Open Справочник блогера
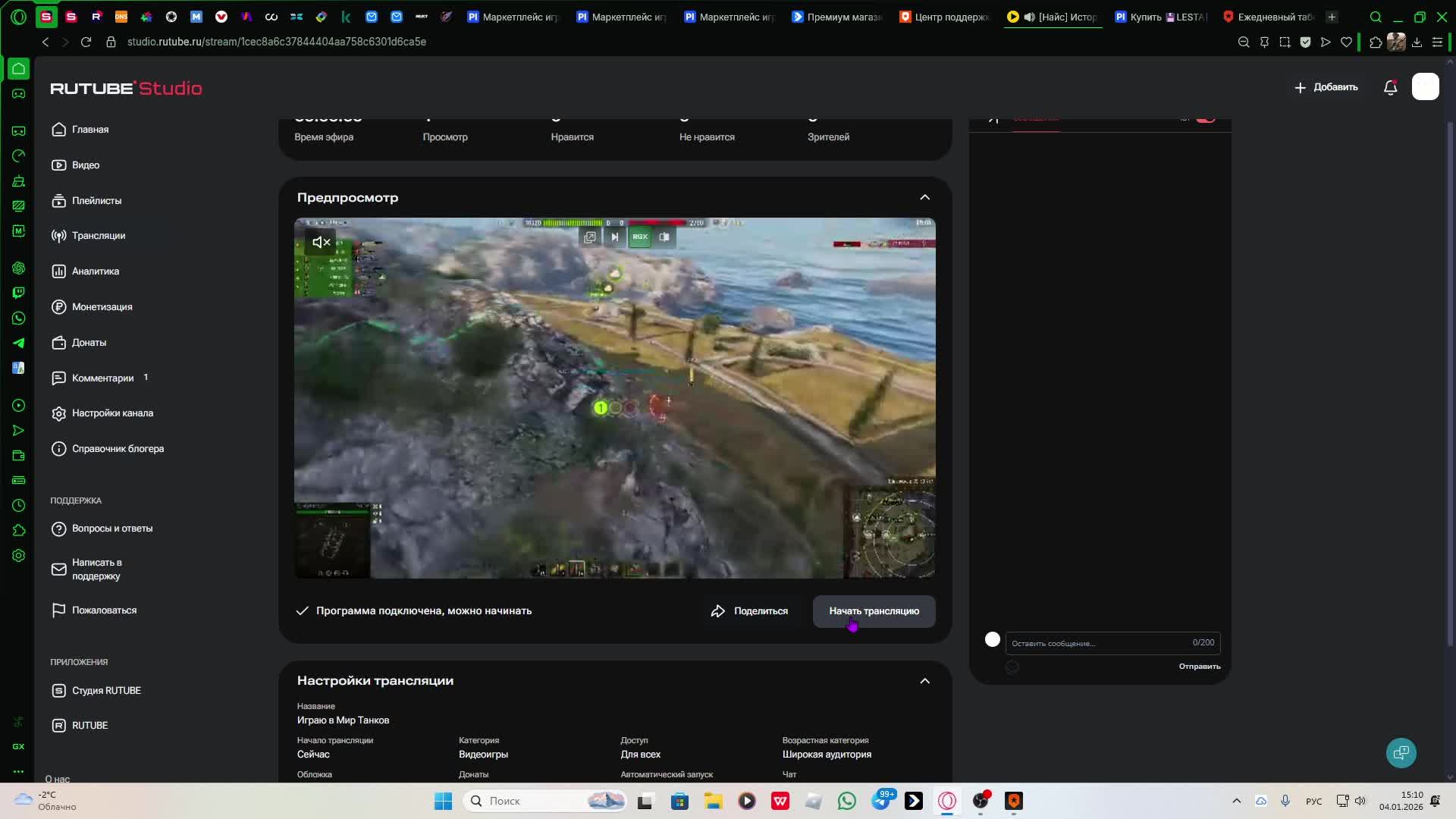This screenshot has height=819, width=1456. coord(108,449)
